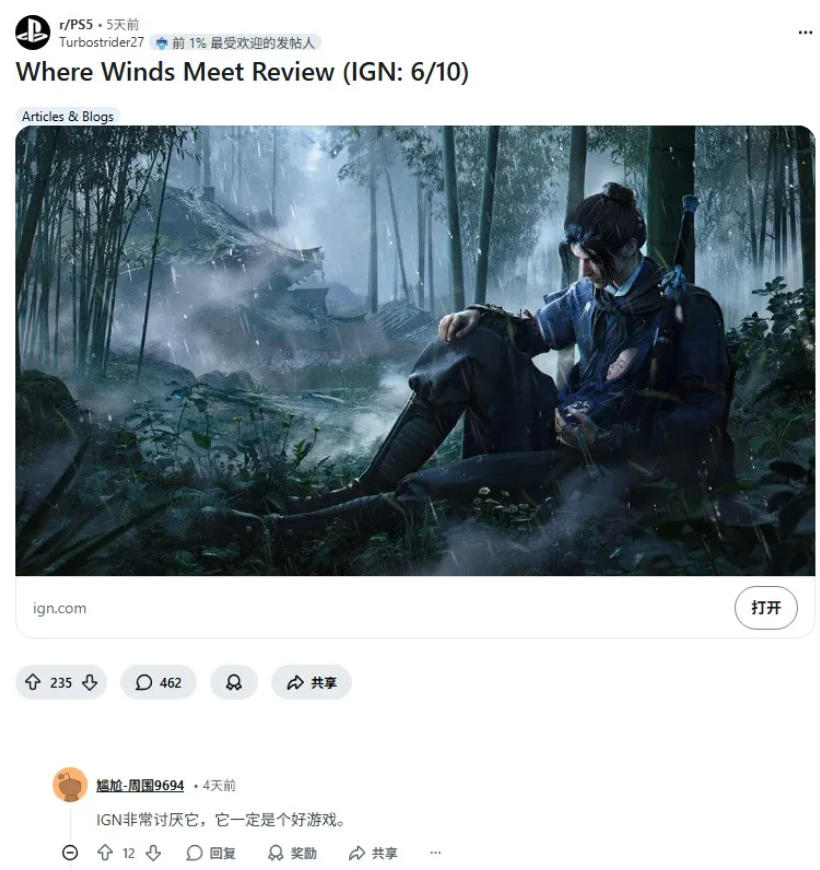The height and width of the screenshot is (870, 820).
Task: Open Turbostrider27's user profile
Action: (102, 43)
